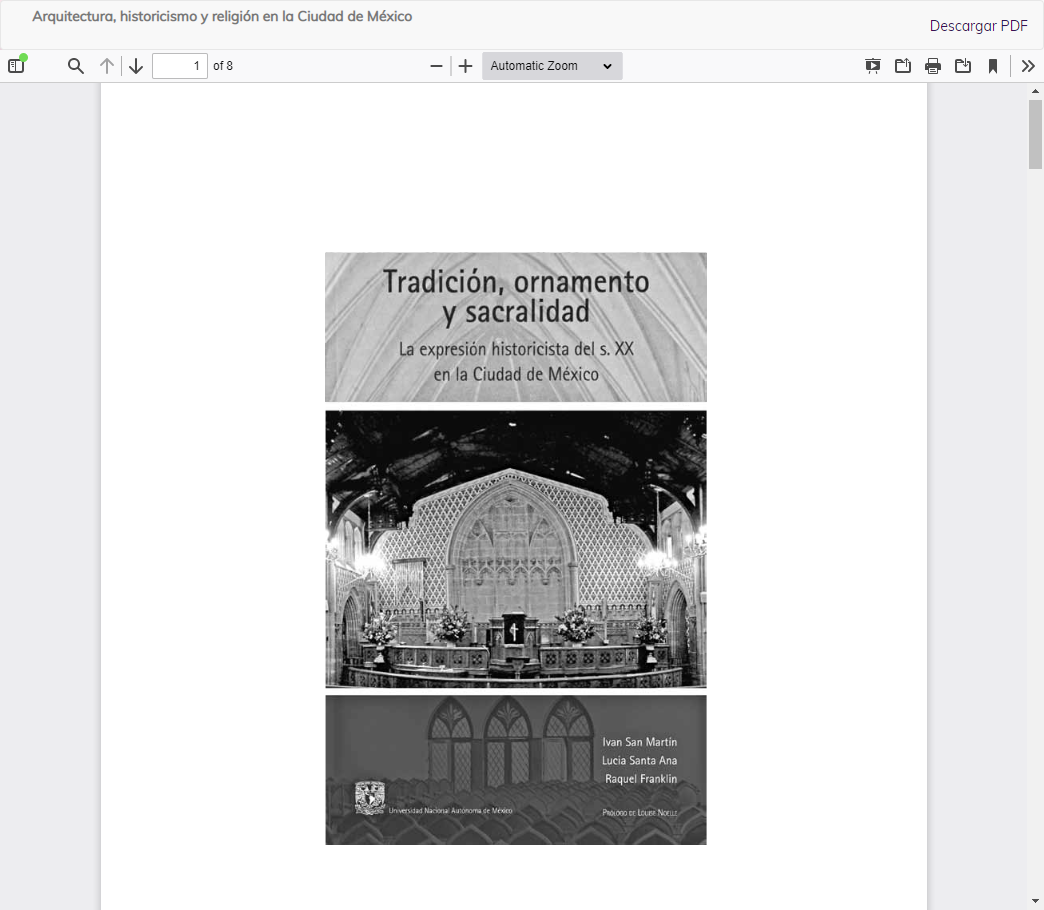
Task: Print the PDF document
Action: point(933,66)
